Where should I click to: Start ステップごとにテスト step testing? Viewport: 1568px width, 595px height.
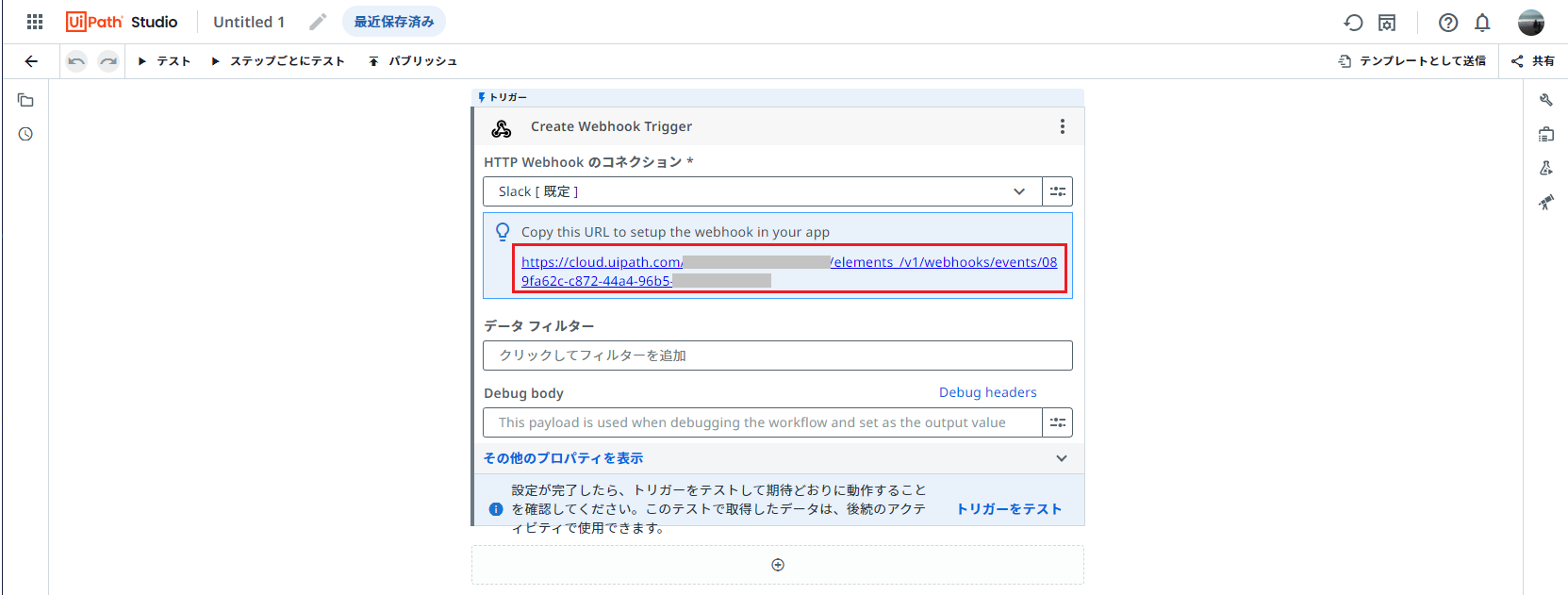pos(278,61)
